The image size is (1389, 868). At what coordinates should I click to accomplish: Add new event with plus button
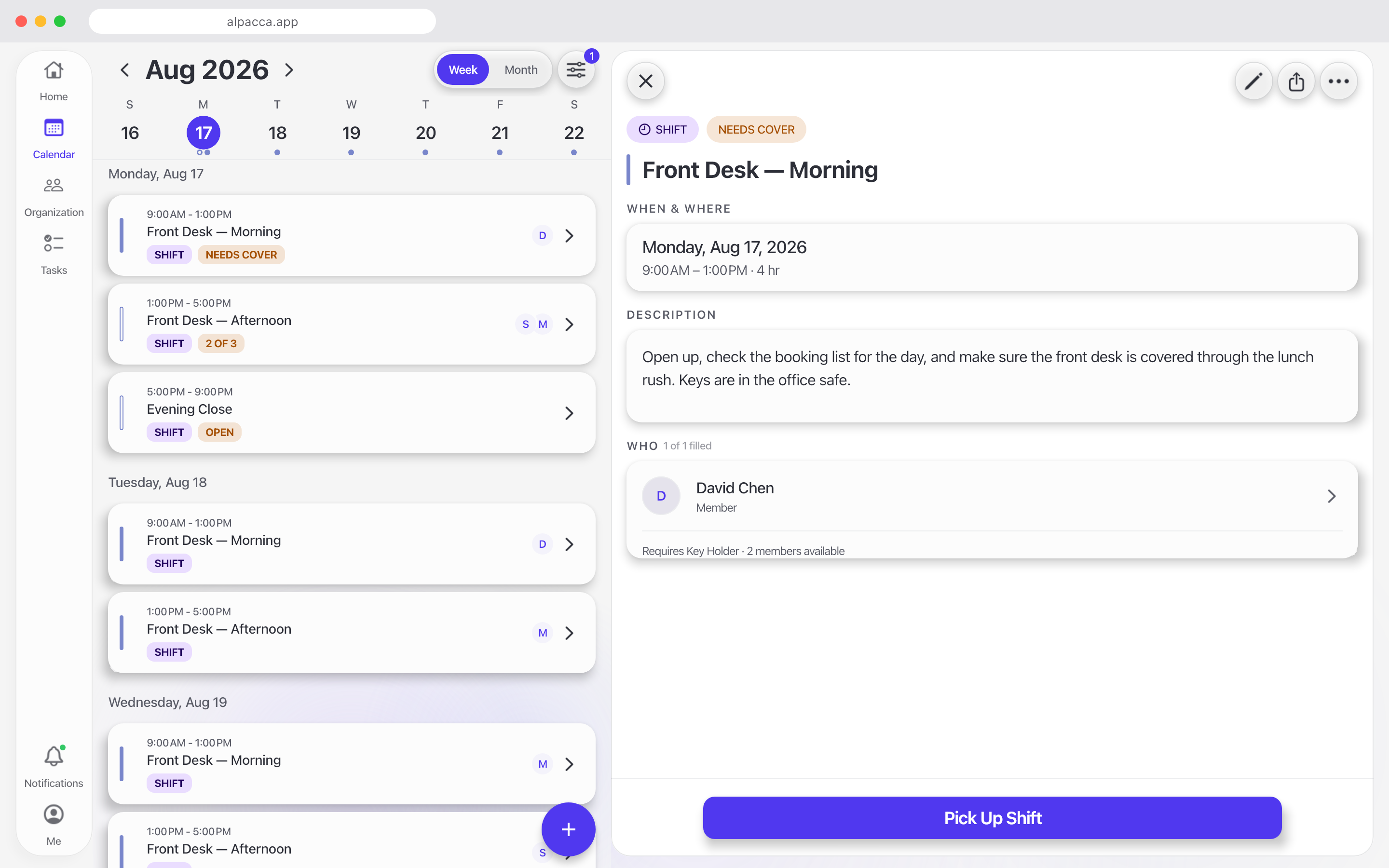pos(568,829)
